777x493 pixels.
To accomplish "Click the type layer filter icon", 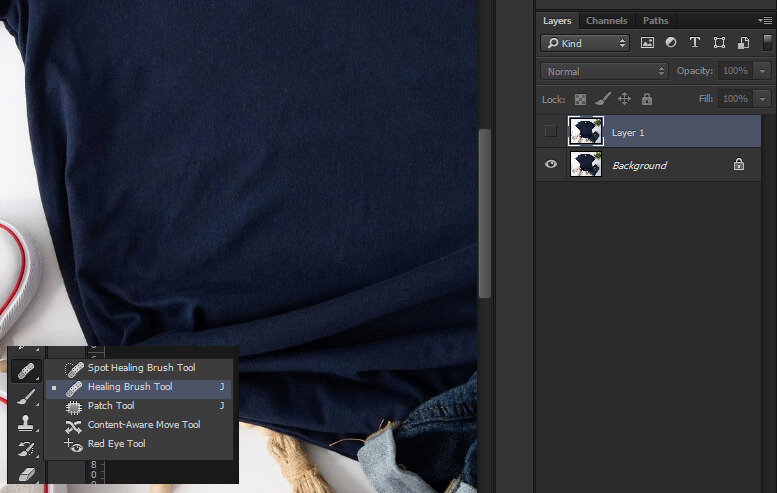I will tap(695, 43).
